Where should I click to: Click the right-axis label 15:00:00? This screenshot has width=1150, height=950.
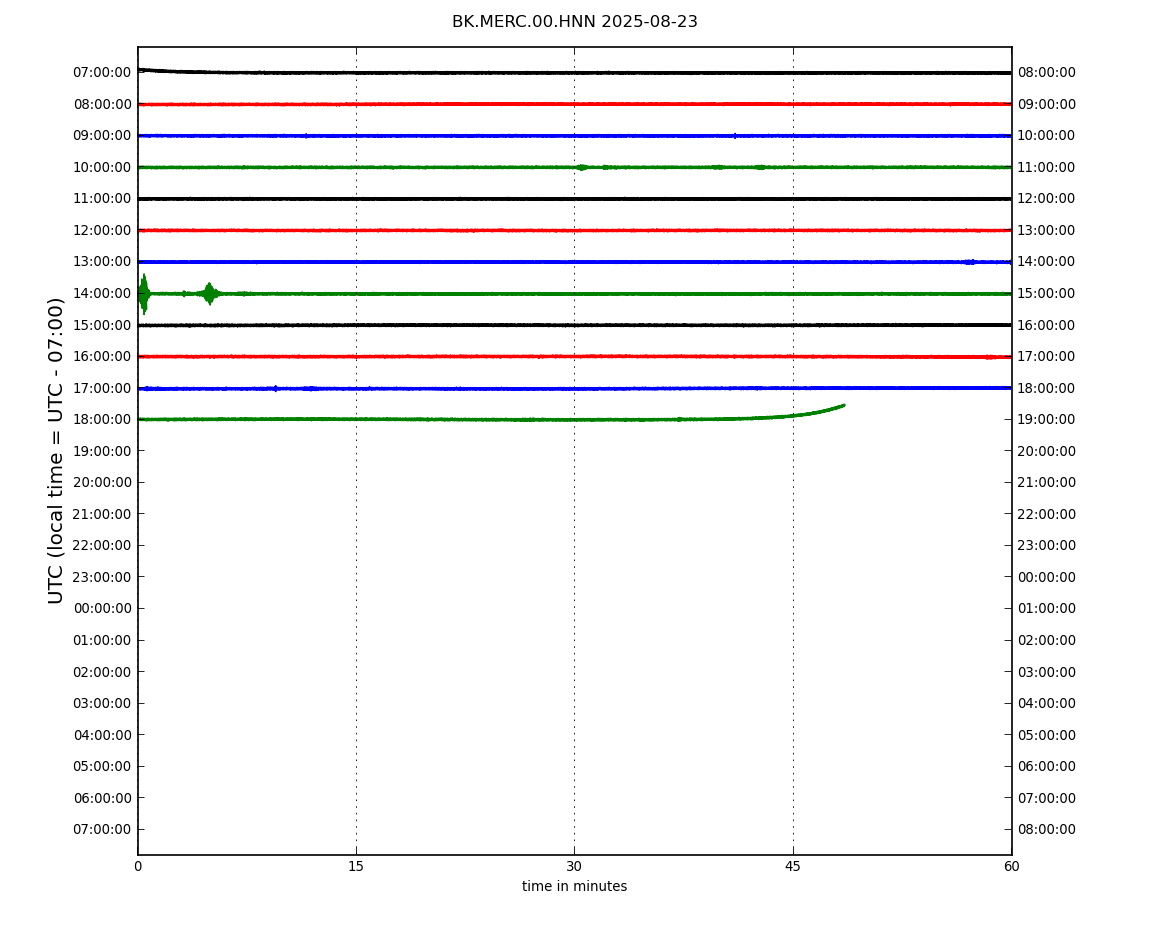(1046, 293)
